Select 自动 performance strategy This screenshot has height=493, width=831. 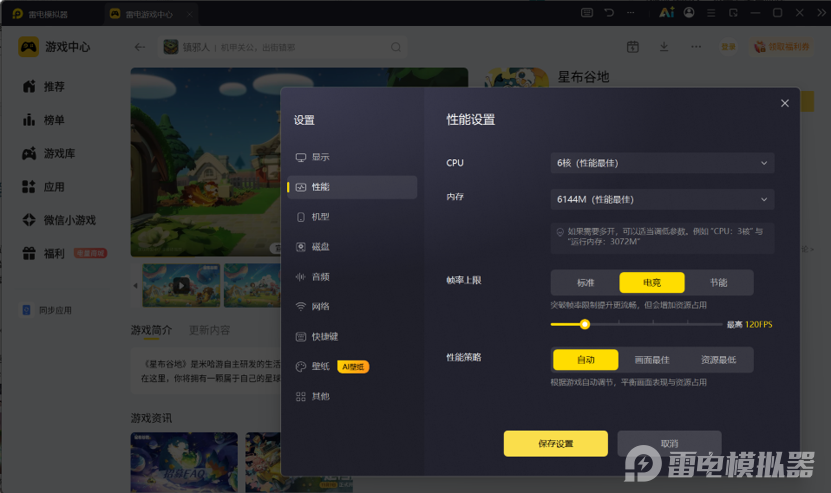(586, 359)
